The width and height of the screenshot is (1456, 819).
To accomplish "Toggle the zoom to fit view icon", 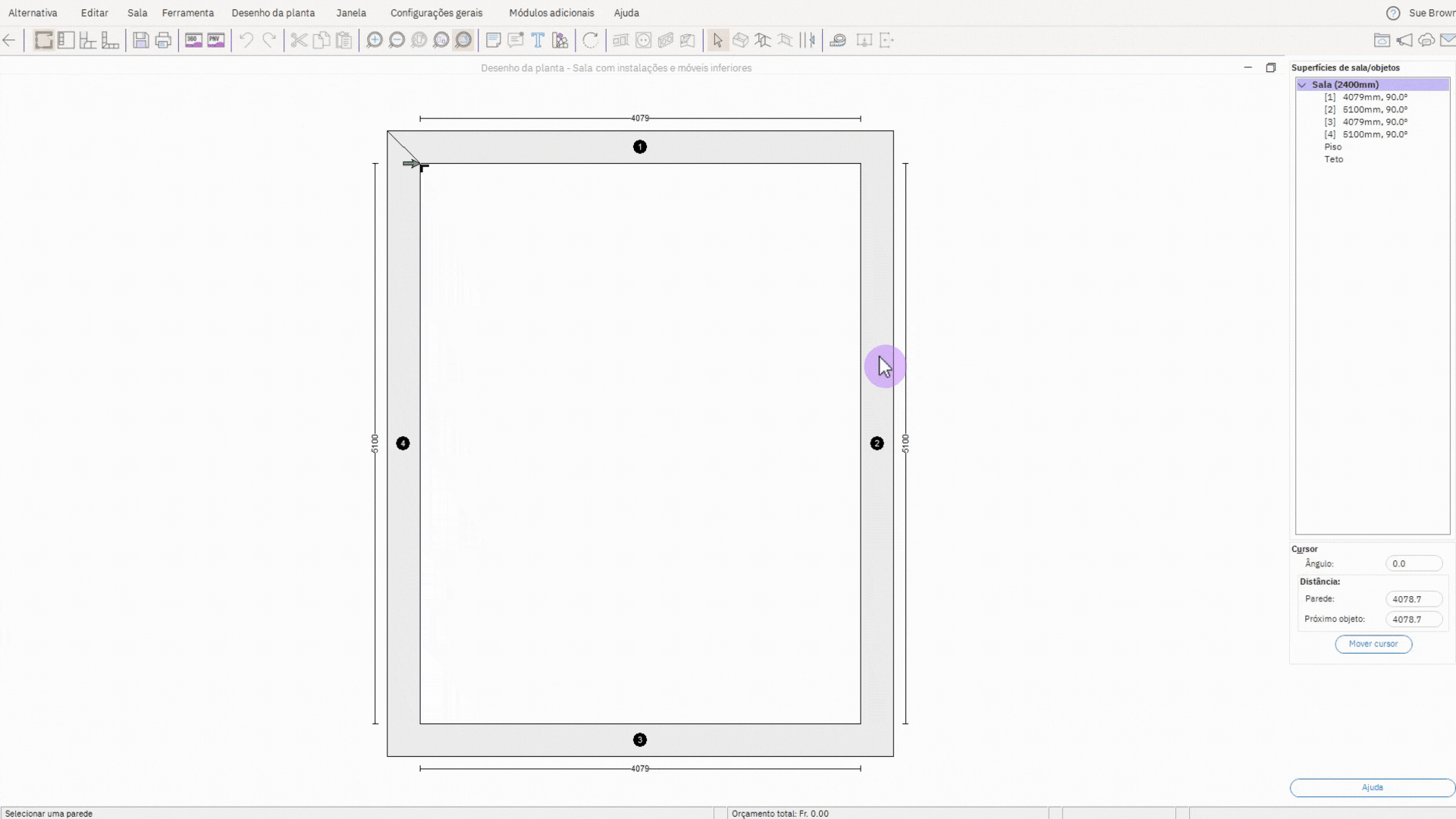I will pos(463,40).
